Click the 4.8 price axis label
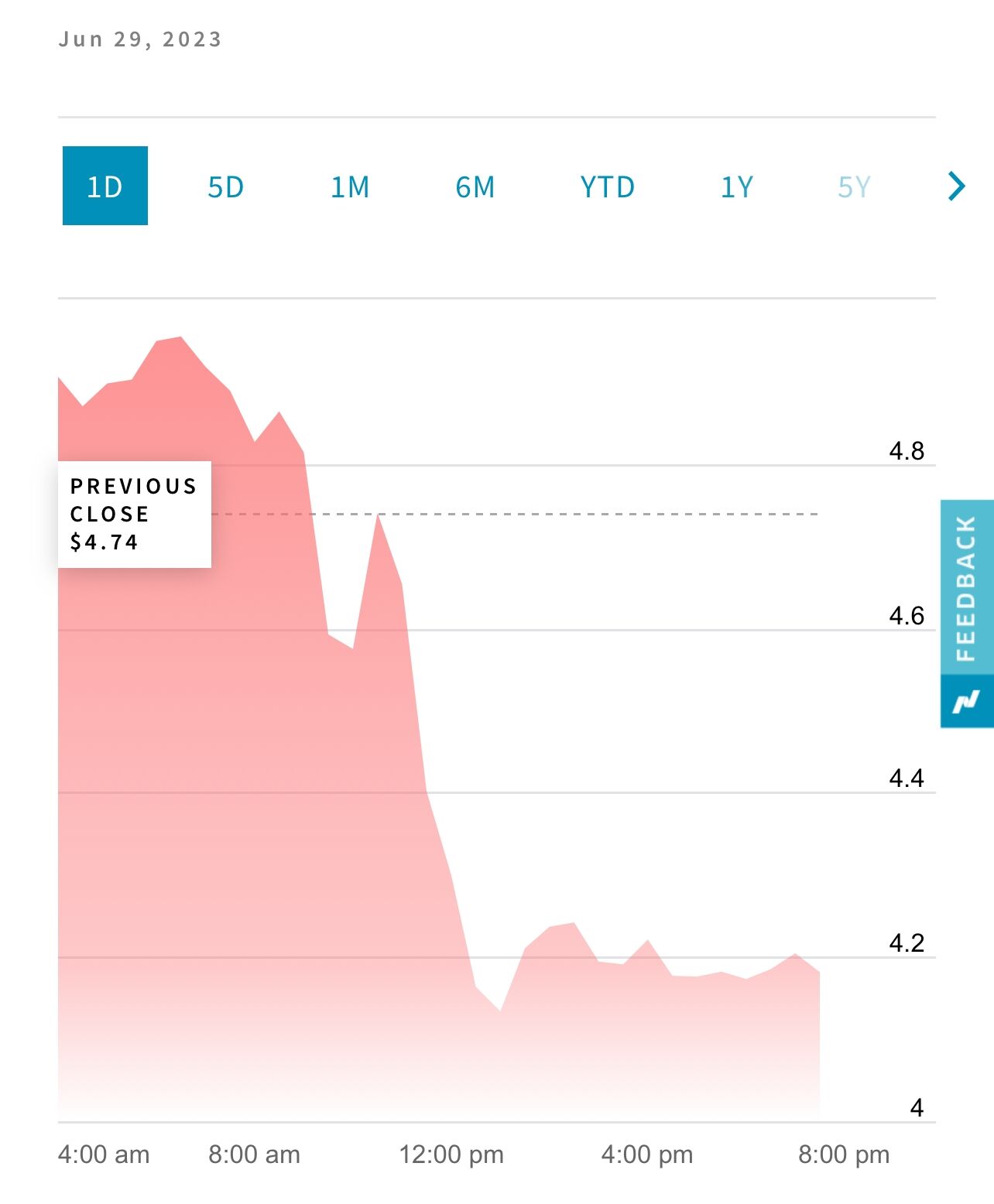The width and height of the screenshot is (994, 1204). tap(907, 451)
